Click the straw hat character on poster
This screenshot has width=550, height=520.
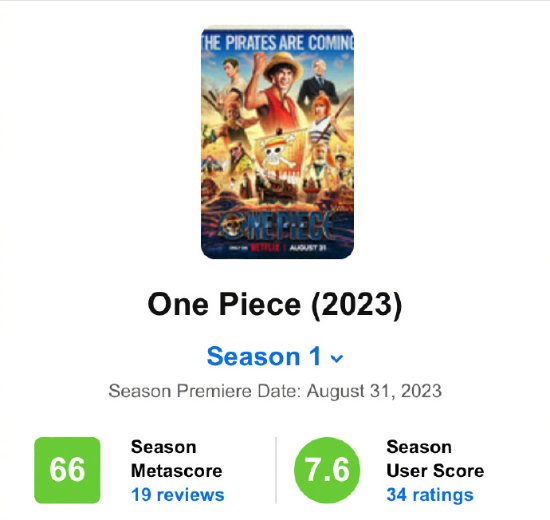click(x=277, y=93)
